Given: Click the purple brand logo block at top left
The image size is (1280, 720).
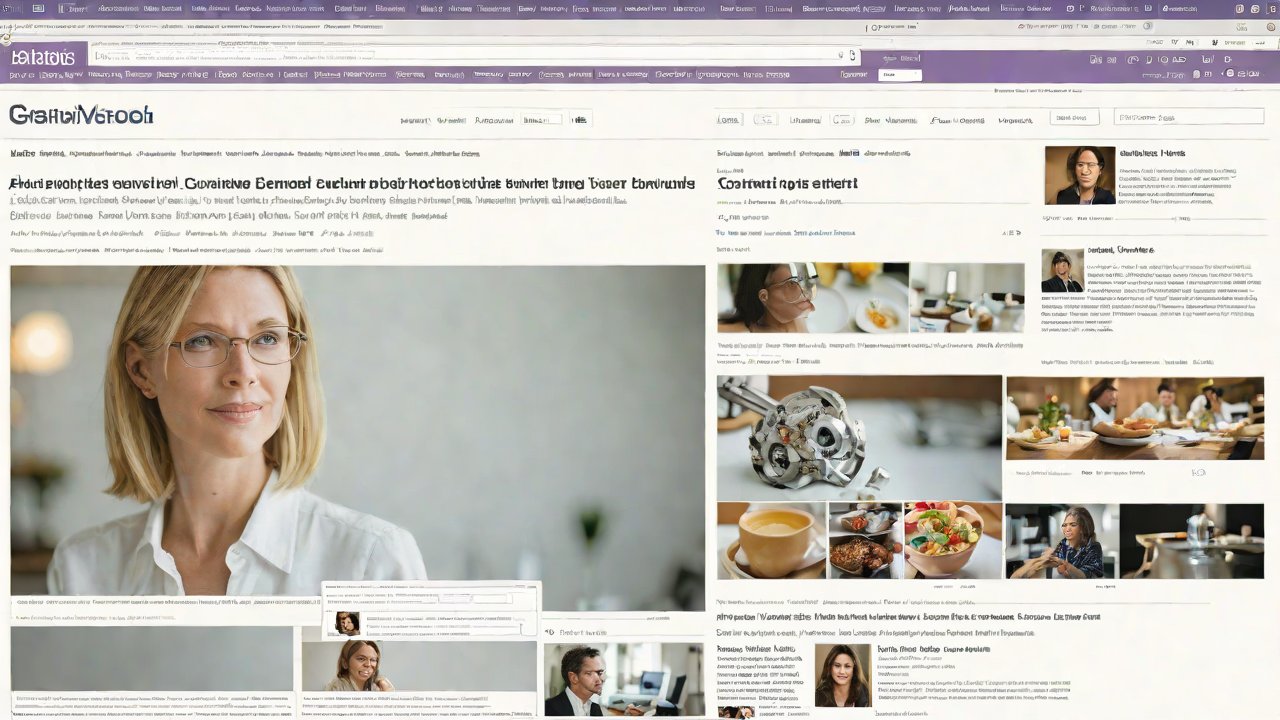Looking at the screenshot, I should coord(42,58).
